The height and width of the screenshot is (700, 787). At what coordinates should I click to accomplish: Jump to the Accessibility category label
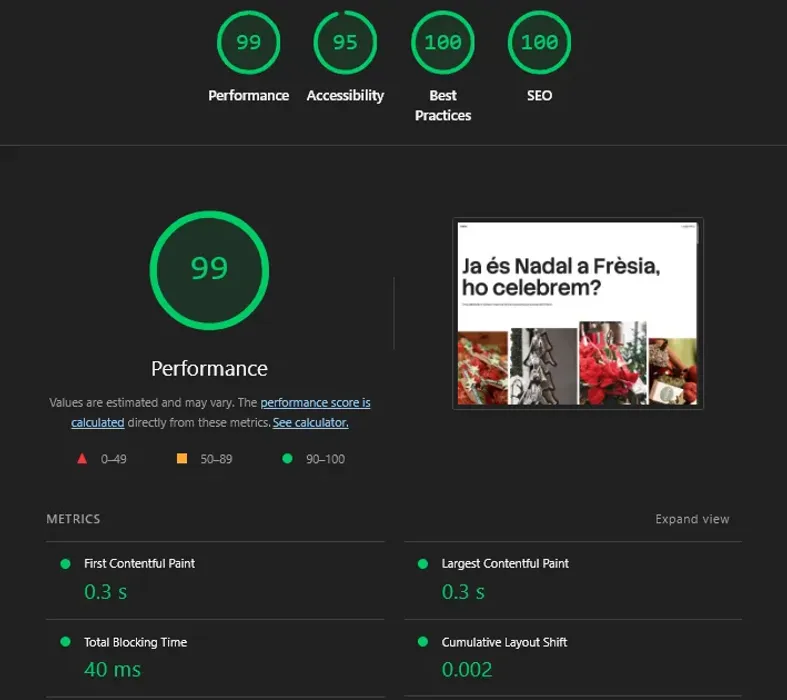[x=345, y=95]
